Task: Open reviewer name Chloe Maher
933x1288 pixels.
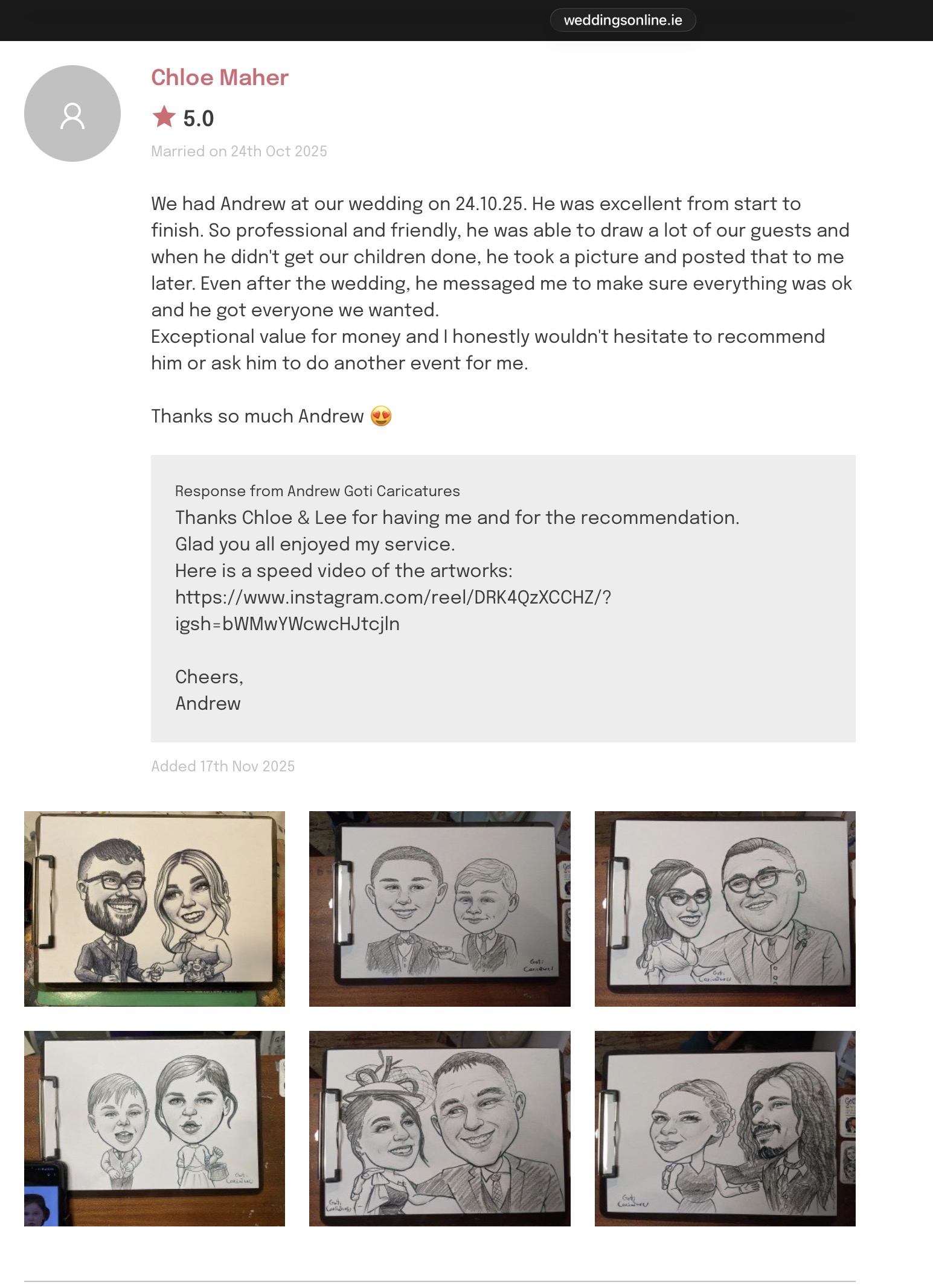Action: [220, 77]
